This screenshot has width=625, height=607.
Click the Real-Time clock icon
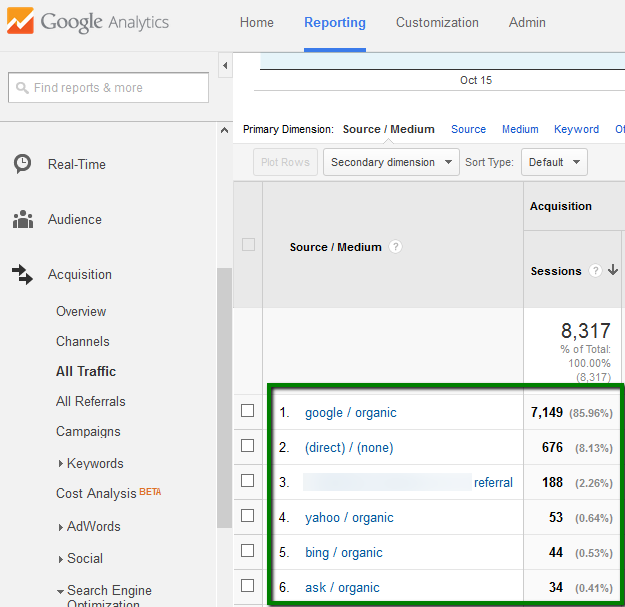tap(23, 163)
